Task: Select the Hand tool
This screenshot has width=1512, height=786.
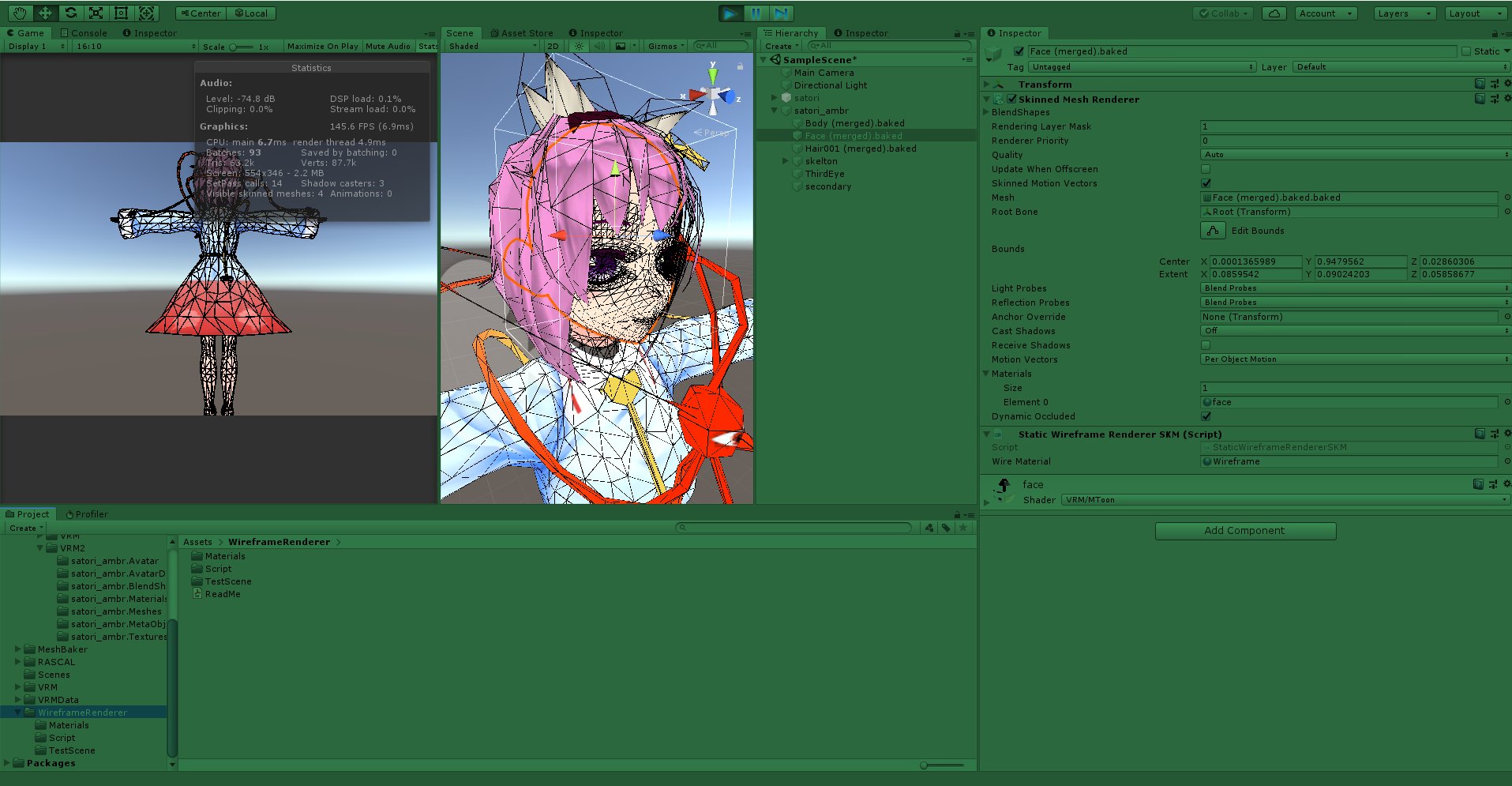Action: [20, 13]
